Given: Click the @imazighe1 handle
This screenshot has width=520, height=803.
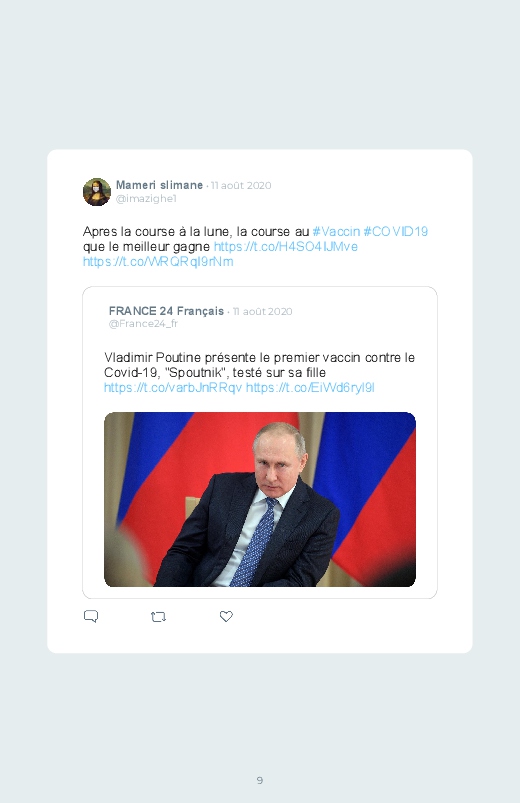Looking at the screenshot, I should [146, 199].
